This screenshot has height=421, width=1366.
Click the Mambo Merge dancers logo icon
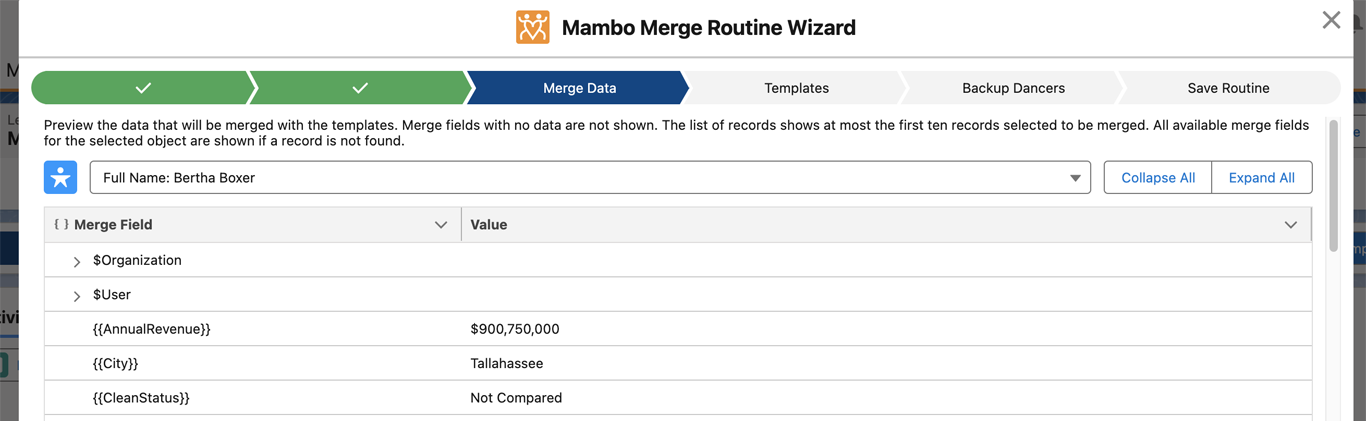[533, 27]
